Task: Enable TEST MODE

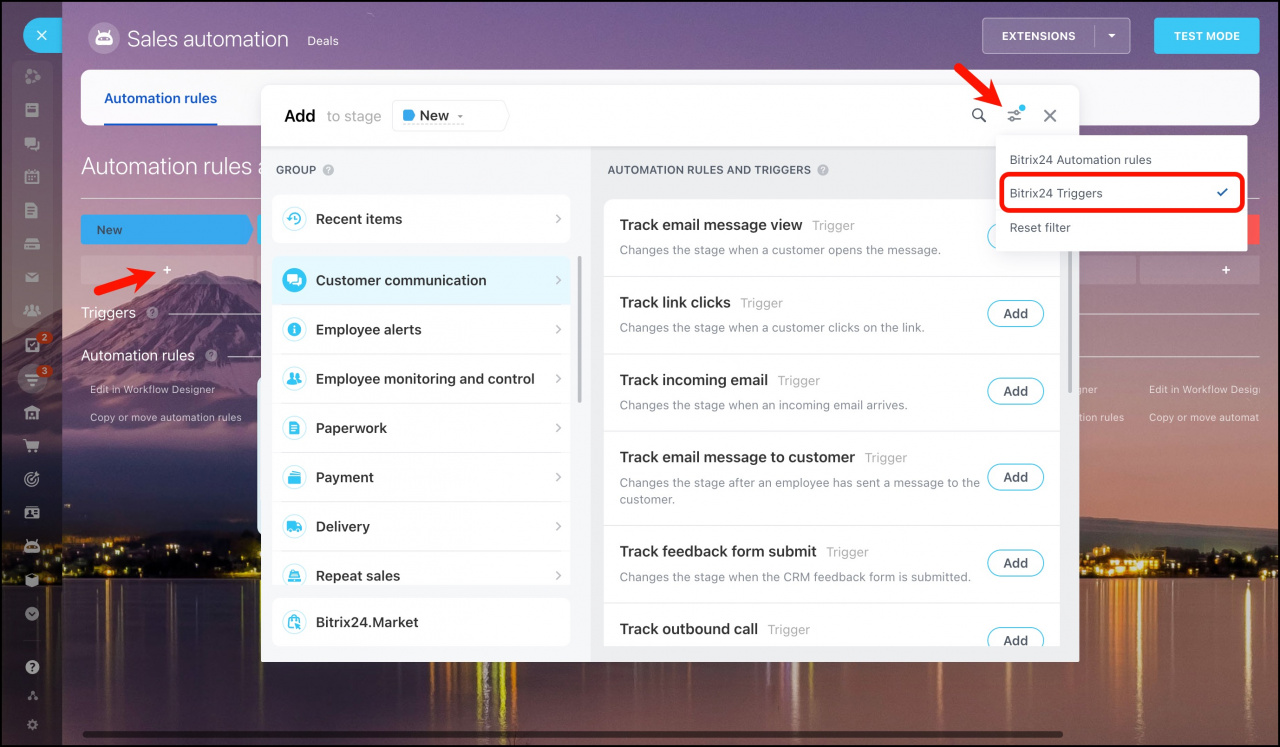Action: pyautogui.click(x=1206, y=36)
